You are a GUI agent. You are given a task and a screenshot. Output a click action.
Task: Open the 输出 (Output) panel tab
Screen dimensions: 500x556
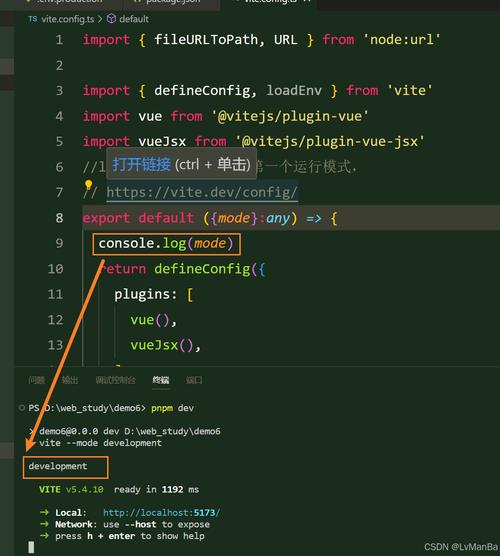tap(70, 380)
